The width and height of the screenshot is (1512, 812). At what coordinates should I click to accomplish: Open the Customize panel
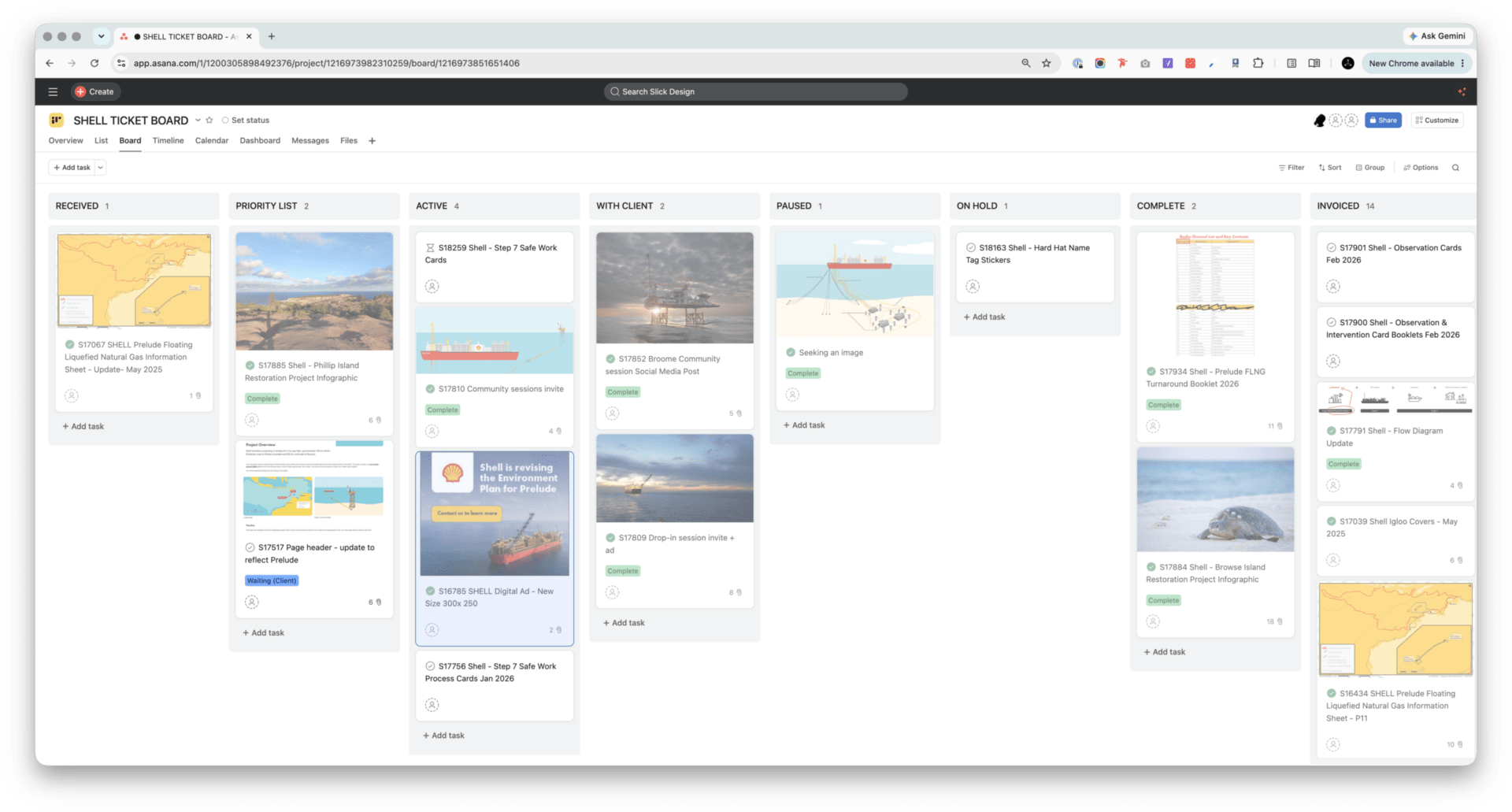(1437, 121)
